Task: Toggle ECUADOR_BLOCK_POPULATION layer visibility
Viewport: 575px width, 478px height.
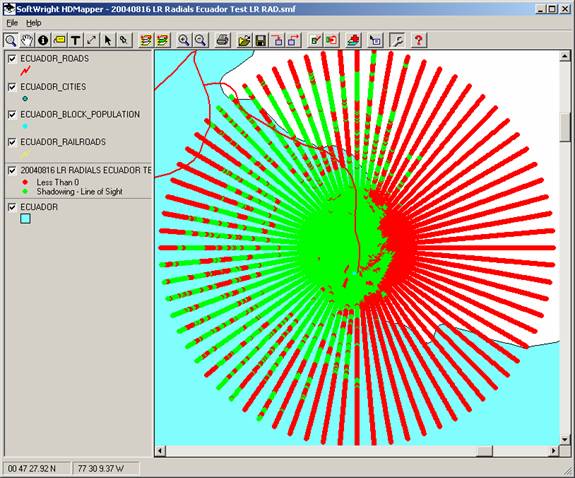Action: tap(12, 114)
